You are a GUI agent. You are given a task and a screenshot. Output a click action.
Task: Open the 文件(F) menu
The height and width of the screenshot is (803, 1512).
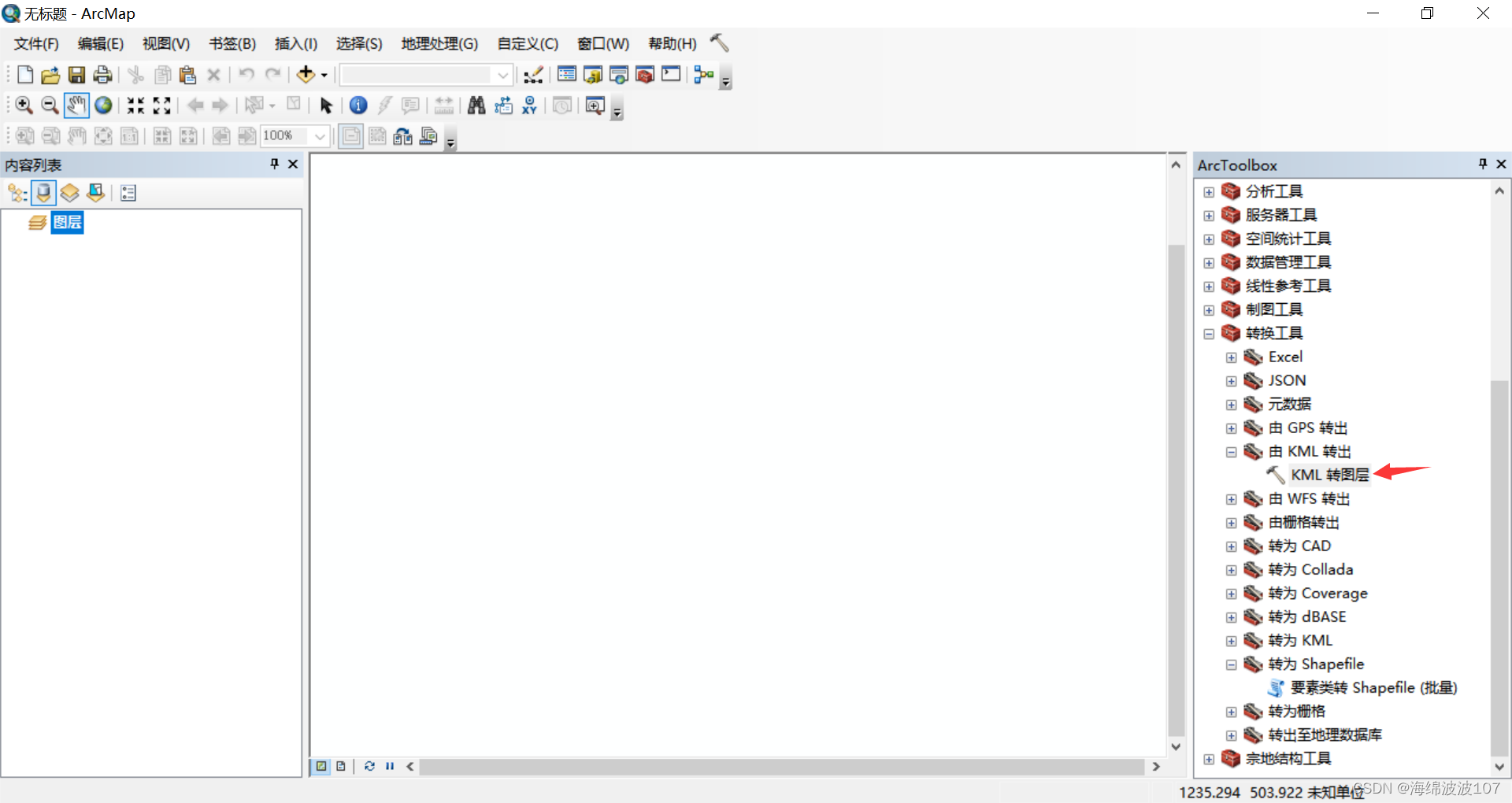coord(36,43)
